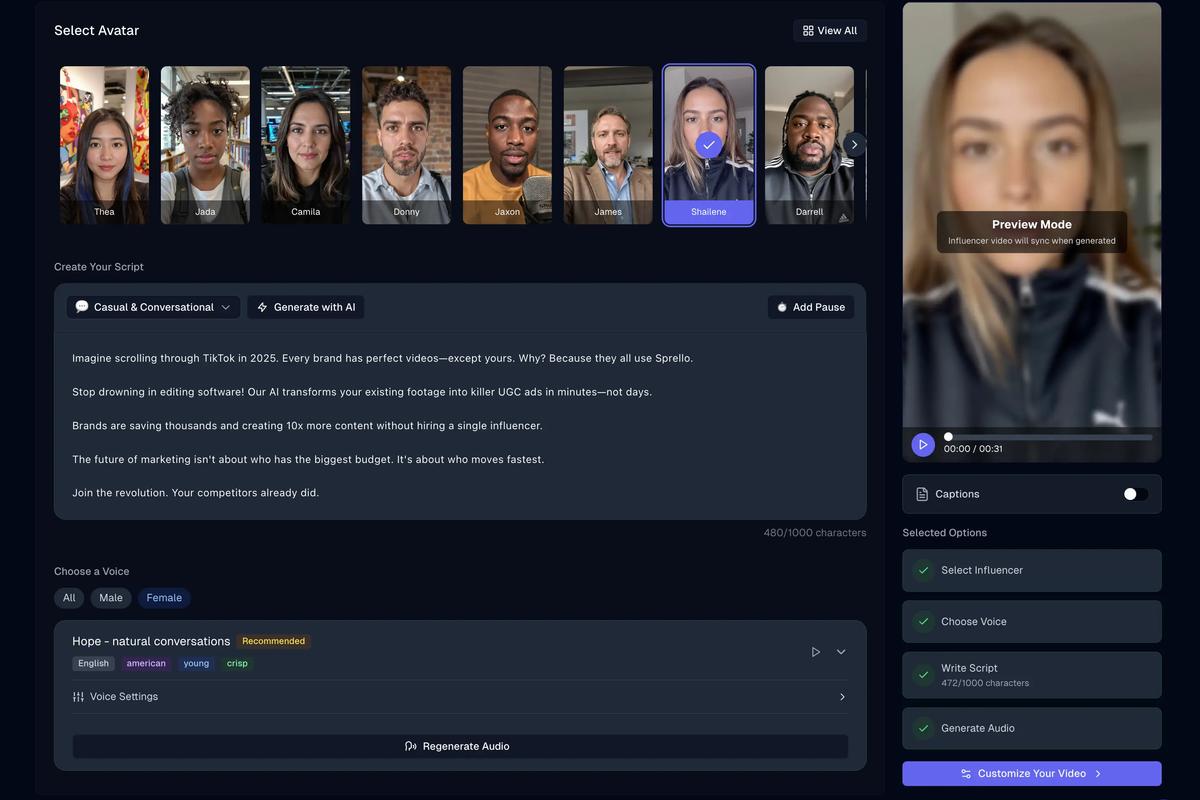This screenshot has height=800, width=1200.
Task: Click inside the script text area
Action: point(460,425)
